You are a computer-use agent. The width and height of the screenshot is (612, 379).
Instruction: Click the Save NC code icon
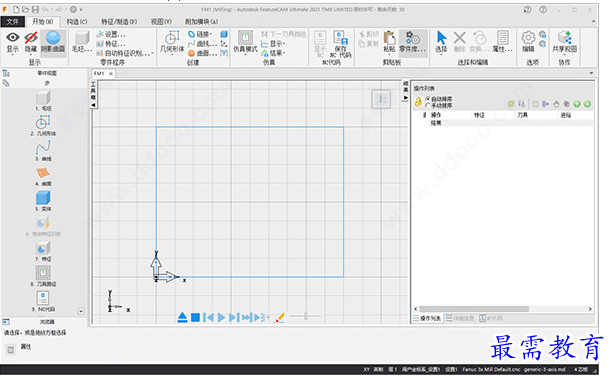pos(340,38)
